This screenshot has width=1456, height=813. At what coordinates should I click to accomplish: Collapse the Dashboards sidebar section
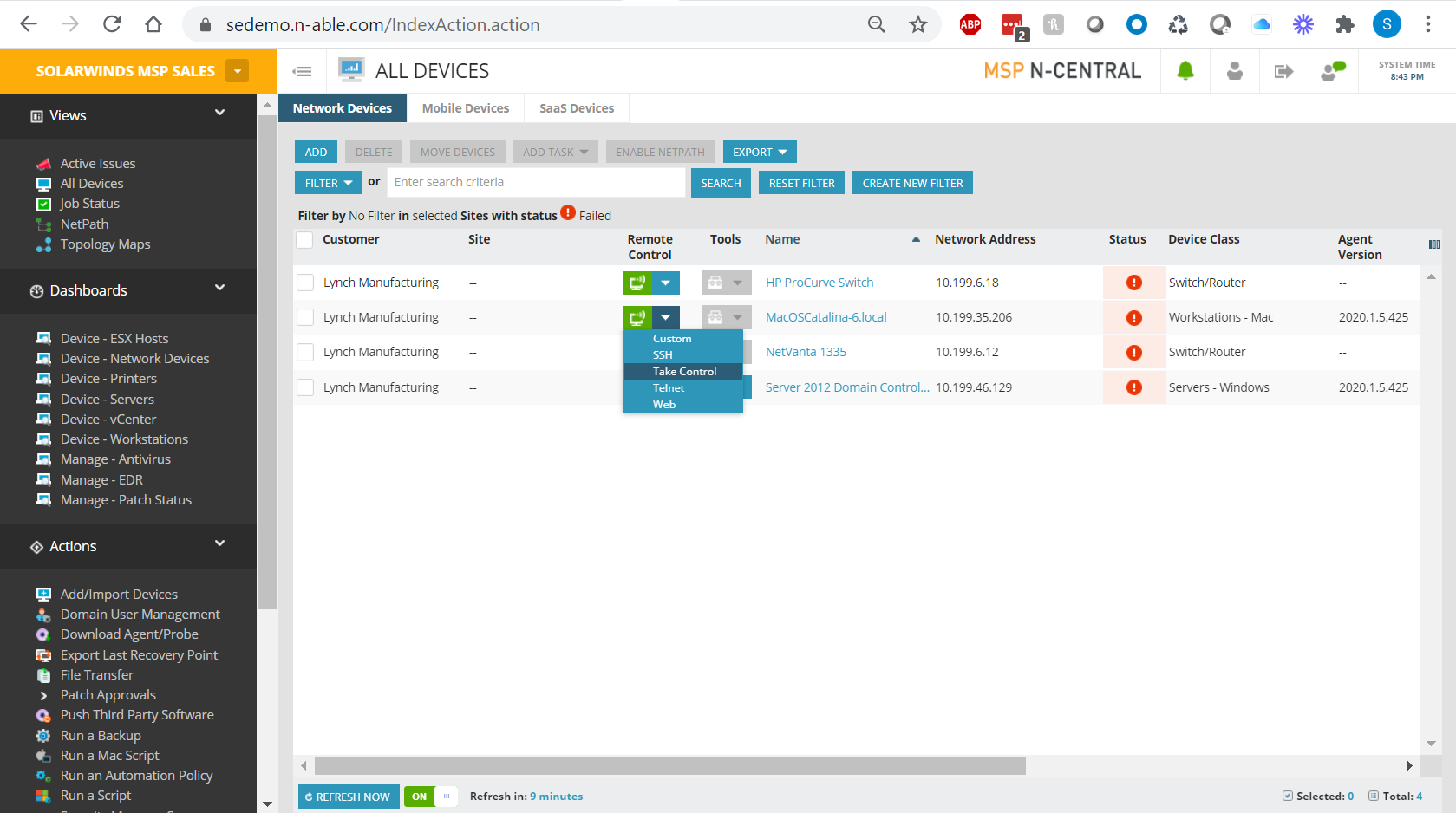click(219, 289)
